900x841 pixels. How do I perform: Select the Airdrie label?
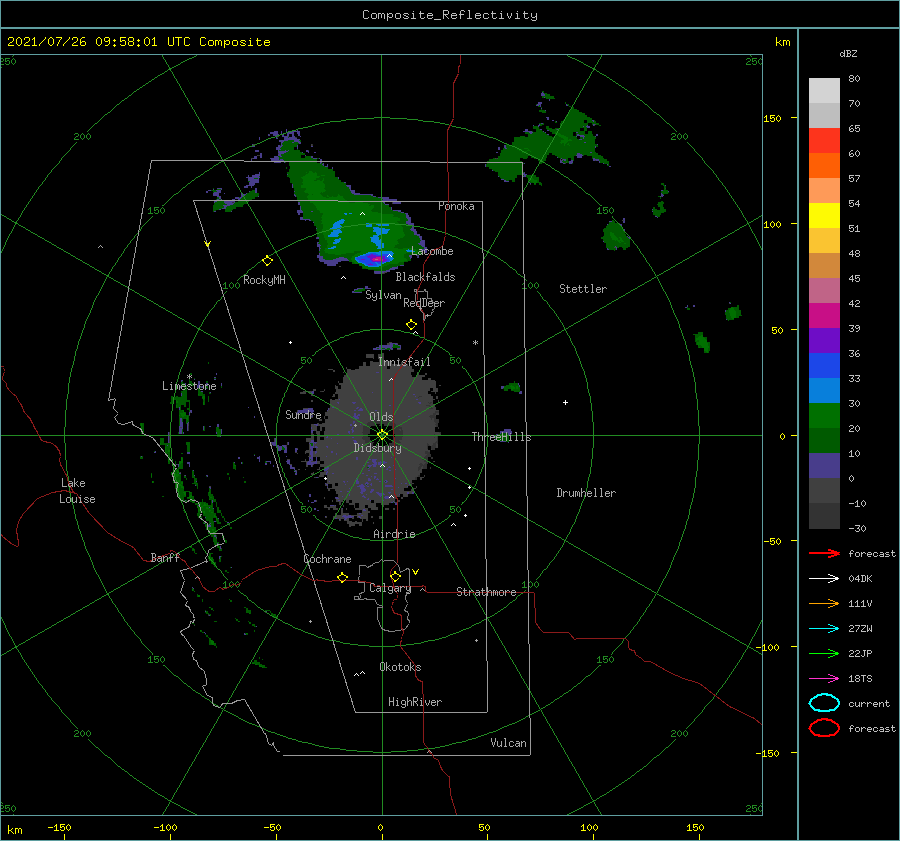tap(394, 534)
